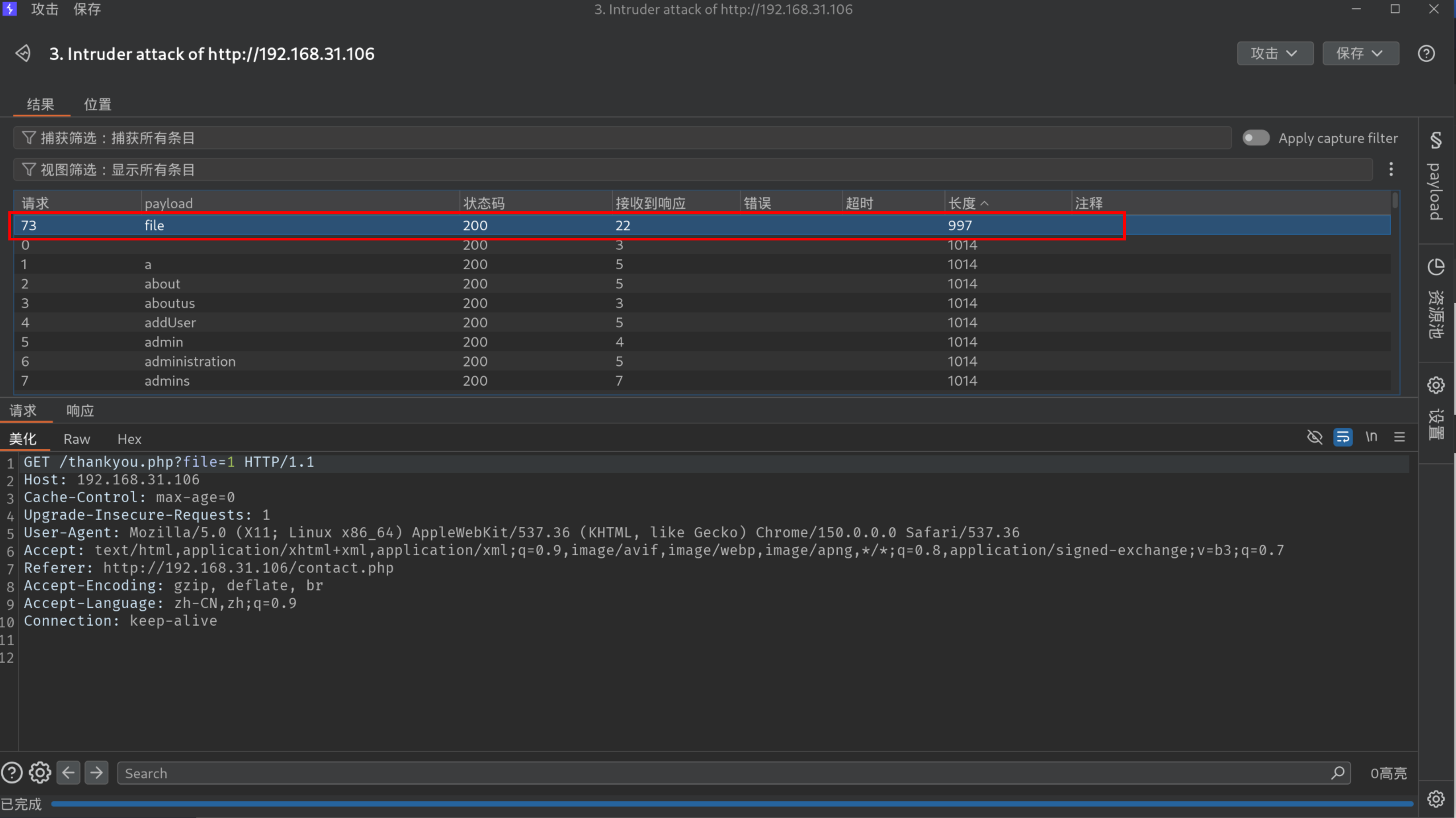Select the result row with payload about

point(702,283)
